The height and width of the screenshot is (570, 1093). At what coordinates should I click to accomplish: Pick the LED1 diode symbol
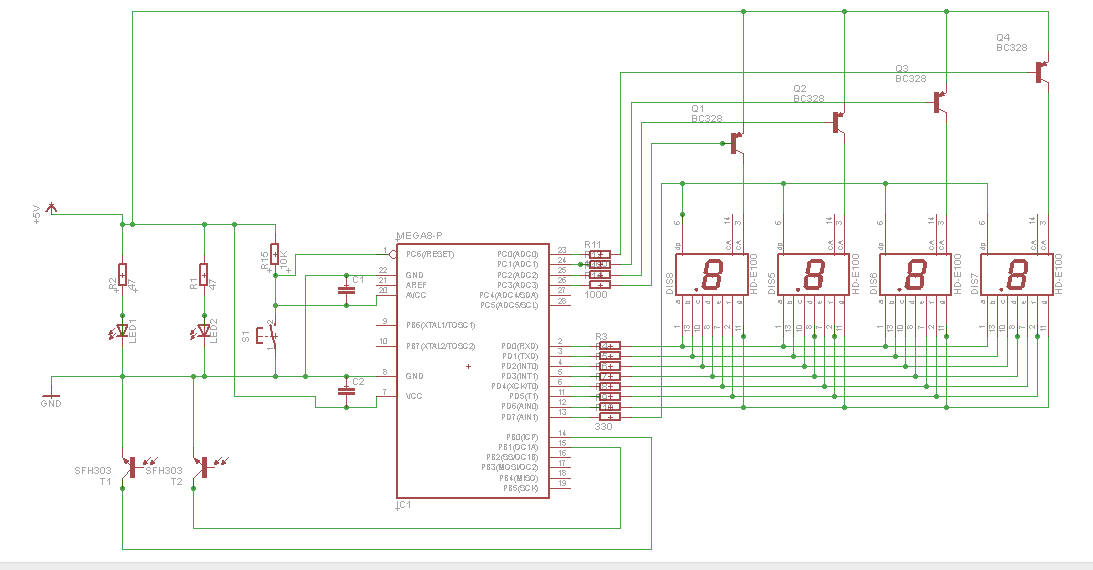pos(121,330)
